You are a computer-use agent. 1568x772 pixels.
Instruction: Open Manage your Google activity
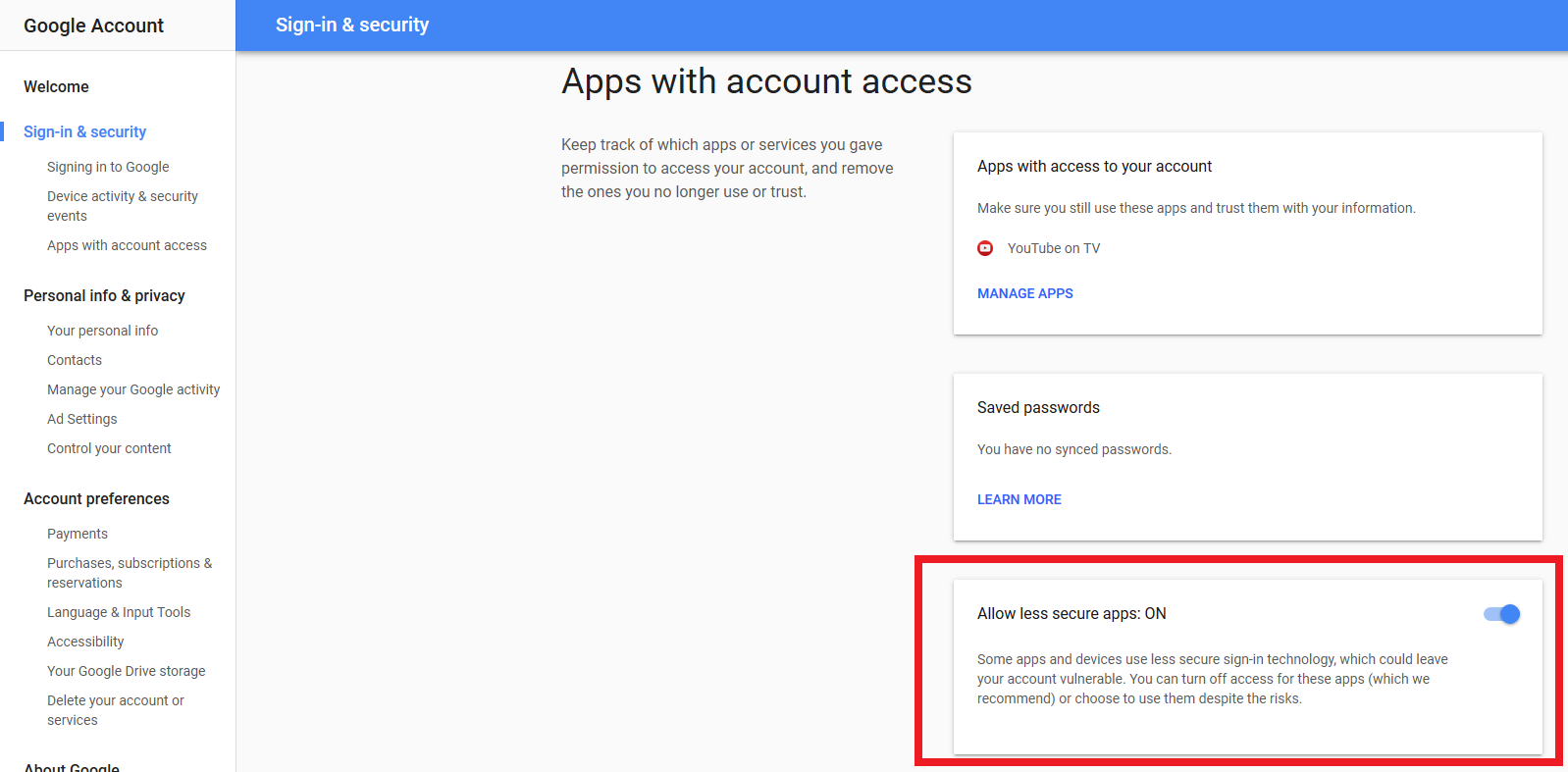click(133, 389)
